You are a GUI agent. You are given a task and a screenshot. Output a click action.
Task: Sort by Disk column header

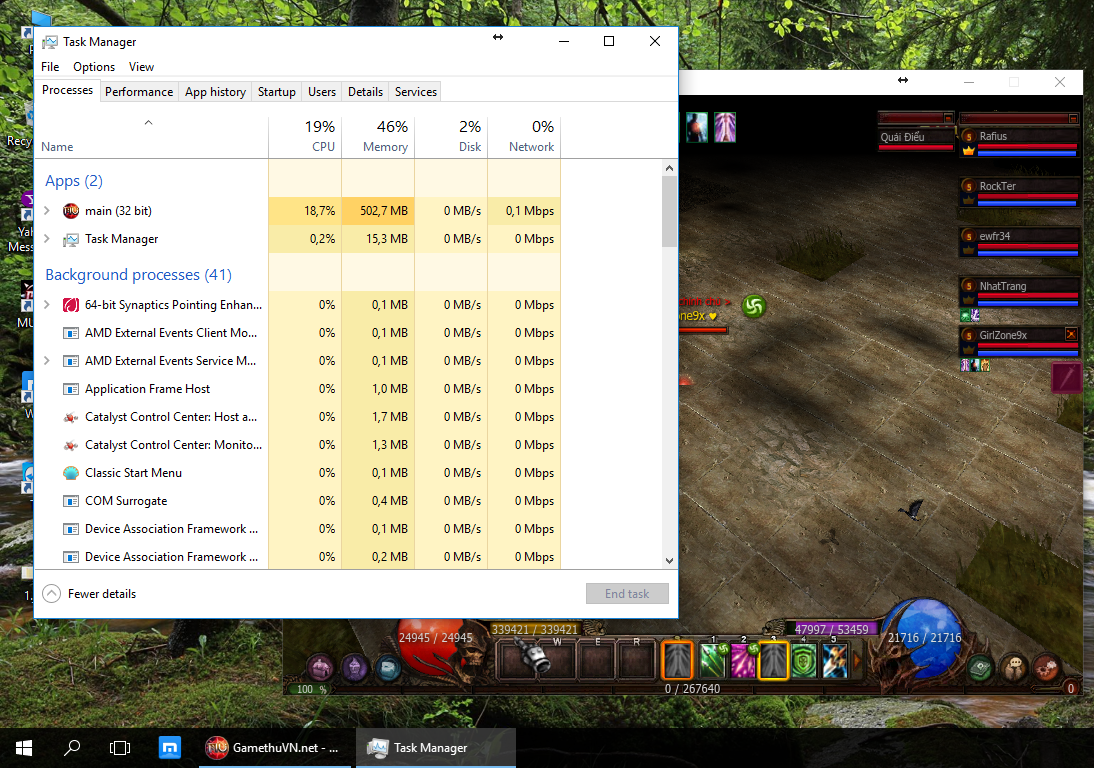451,137
